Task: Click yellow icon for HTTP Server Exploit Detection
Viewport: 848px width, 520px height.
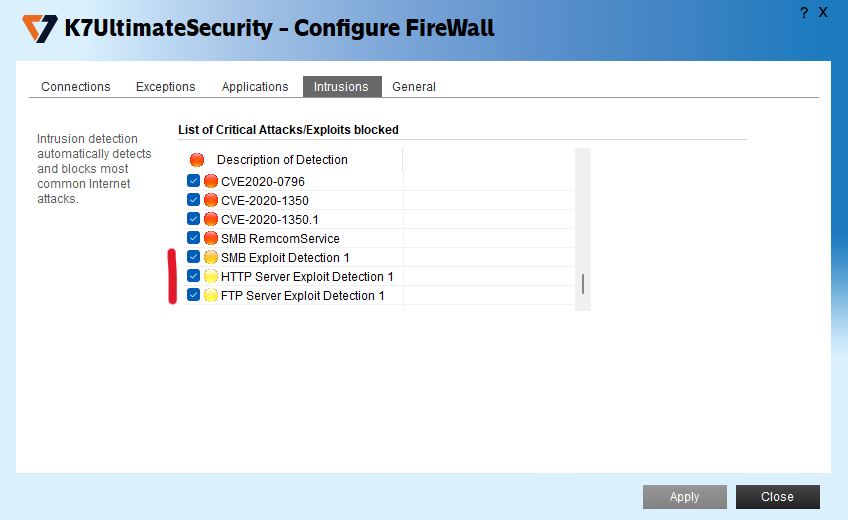Action: pos(211,276)
